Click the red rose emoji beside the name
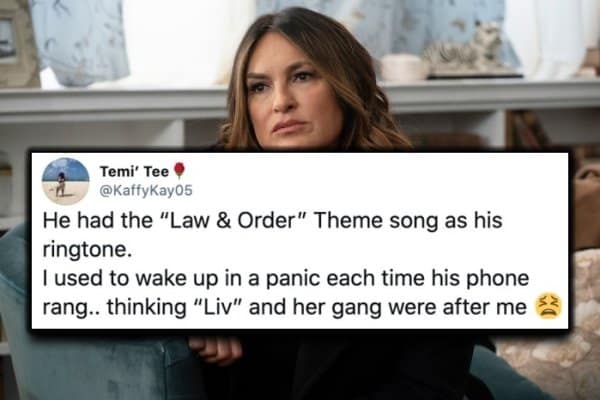Image resolution: width=600 pixels, height=400 pixels. (x=179, y=171)
